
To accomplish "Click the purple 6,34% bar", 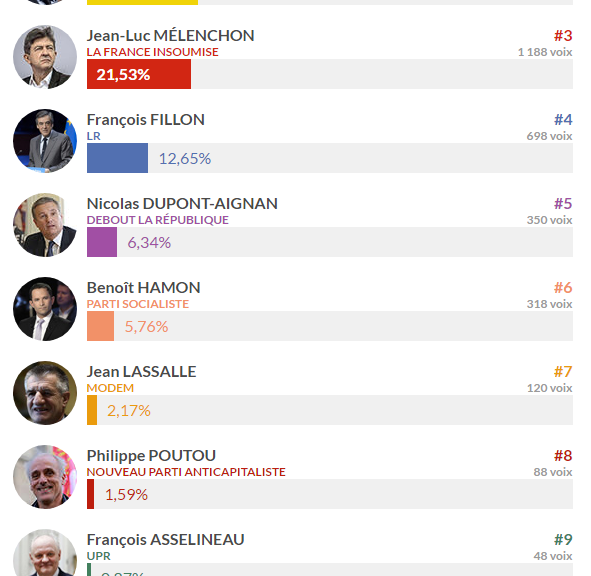I will [102, 242].
